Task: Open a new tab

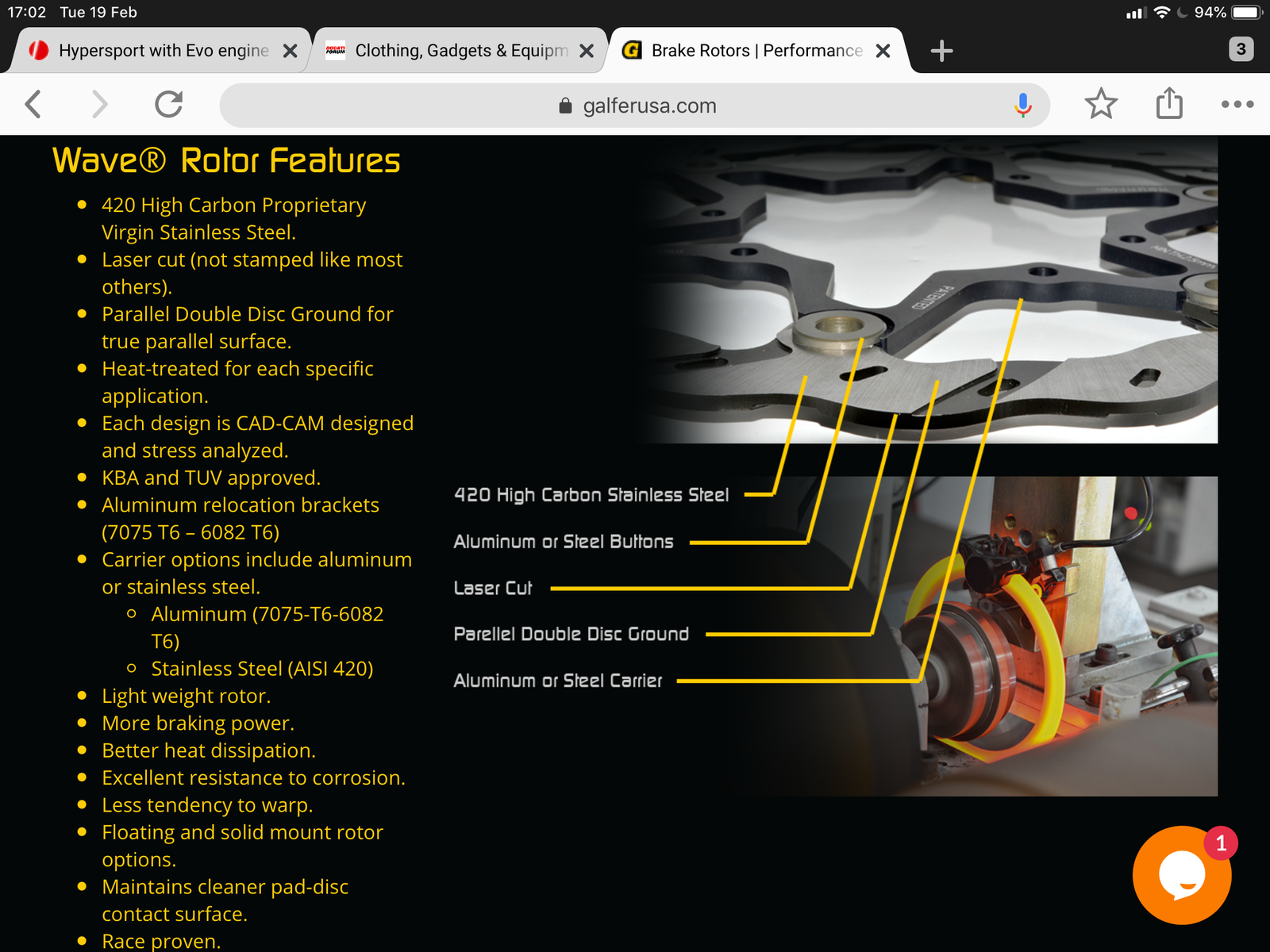Action: tap(941, 51)
